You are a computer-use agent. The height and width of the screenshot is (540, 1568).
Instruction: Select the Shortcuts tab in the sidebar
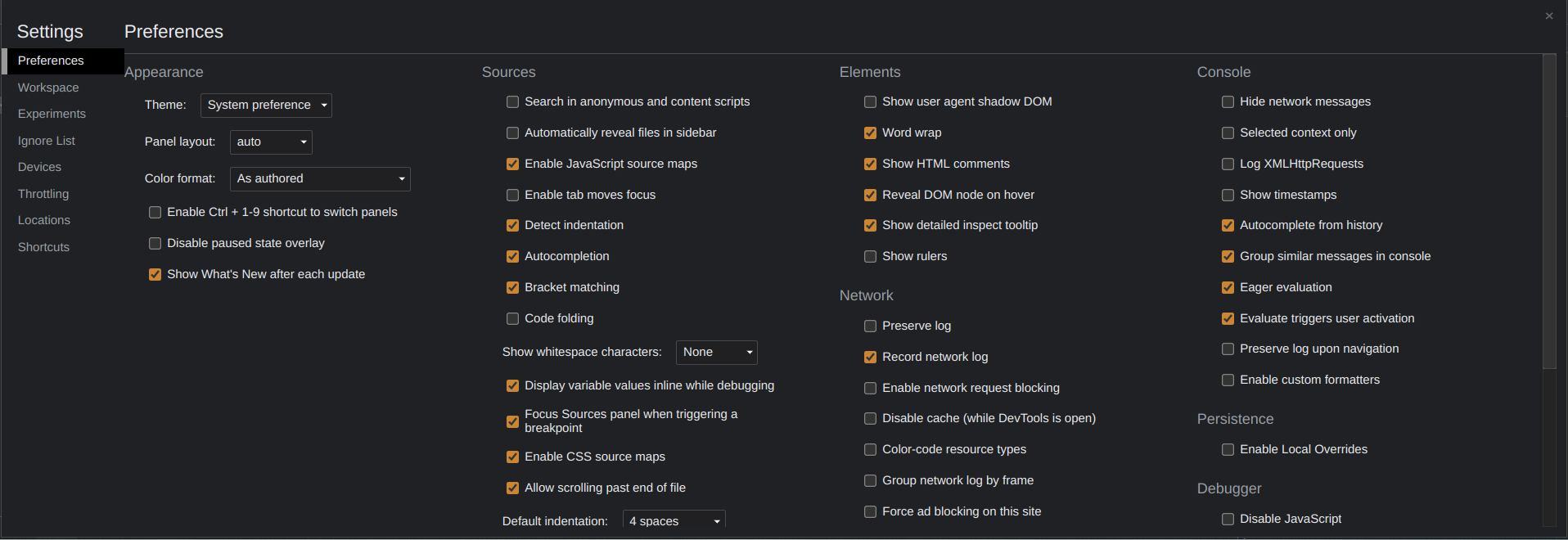click(x=43, y=247)
